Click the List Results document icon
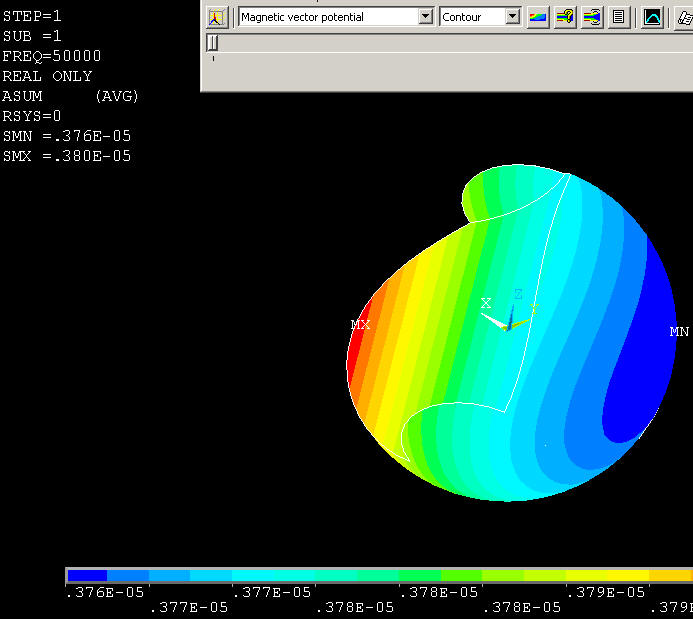 pyautogui.click(x=619, y=17)
